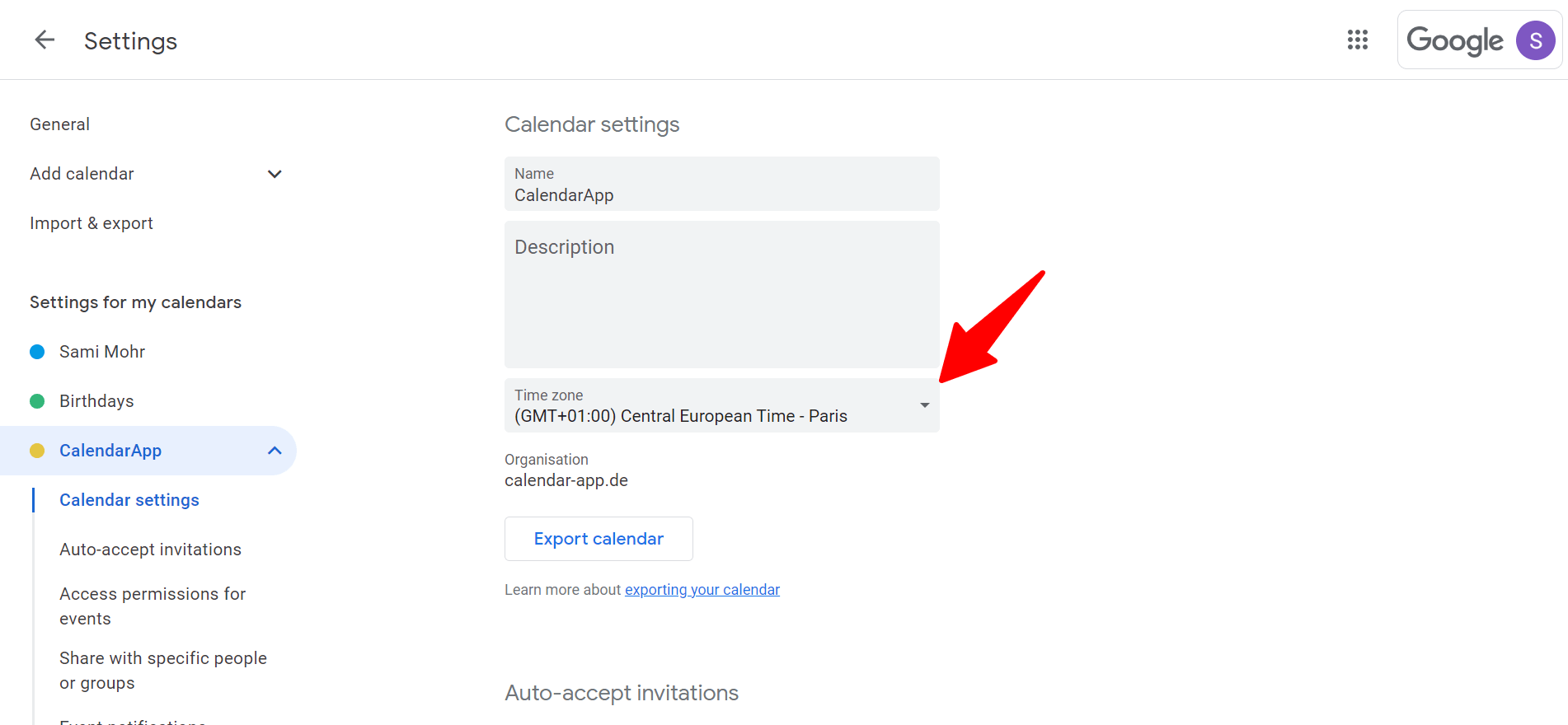This screenshot has height=725, width=1568.
Task: Select the Sami Mohr calendar
Action: coord(101,351)
